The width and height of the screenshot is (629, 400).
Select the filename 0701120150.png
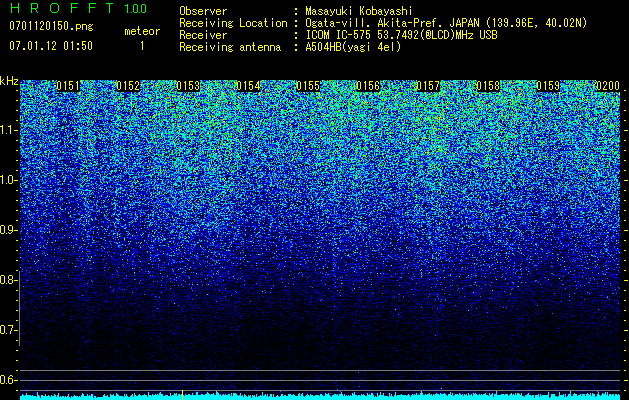51,26
